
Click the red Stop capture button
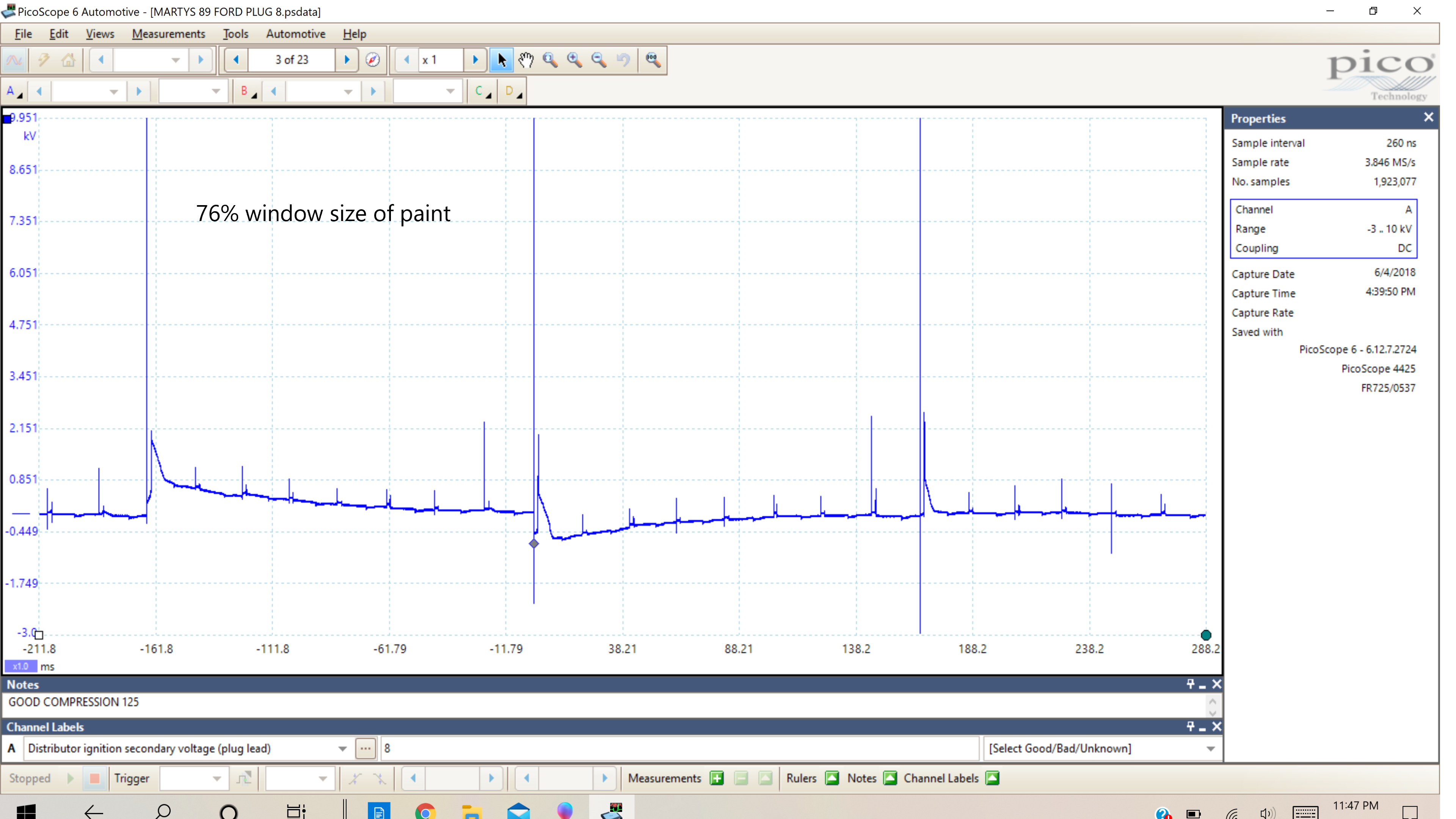(94, 779)
